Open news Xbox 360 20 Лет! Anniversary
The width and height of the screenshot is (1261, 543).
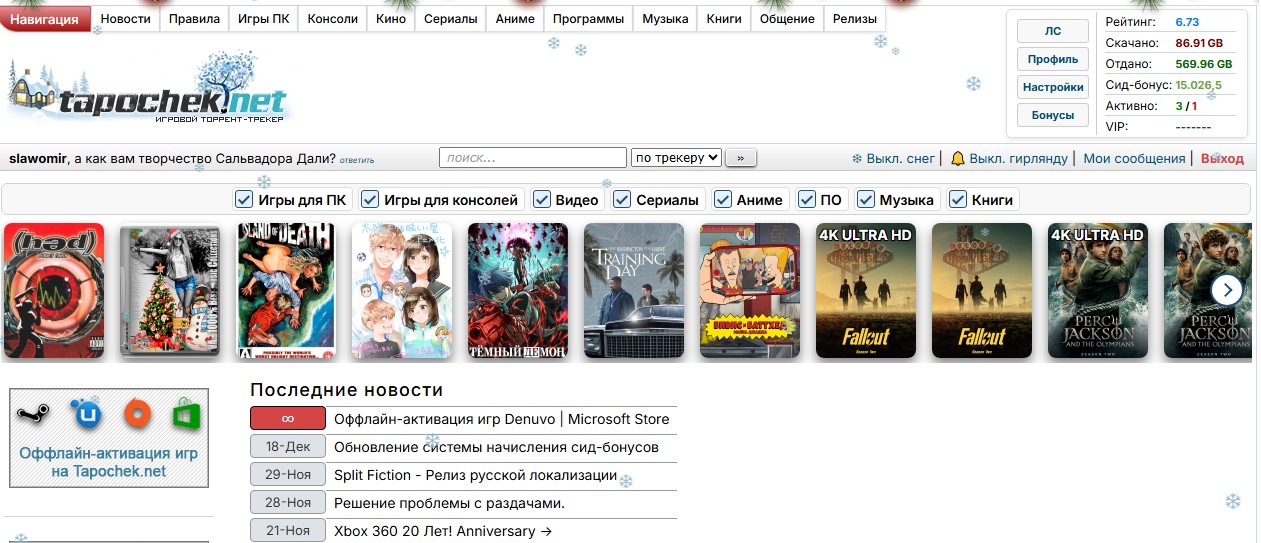click(443, 531)
